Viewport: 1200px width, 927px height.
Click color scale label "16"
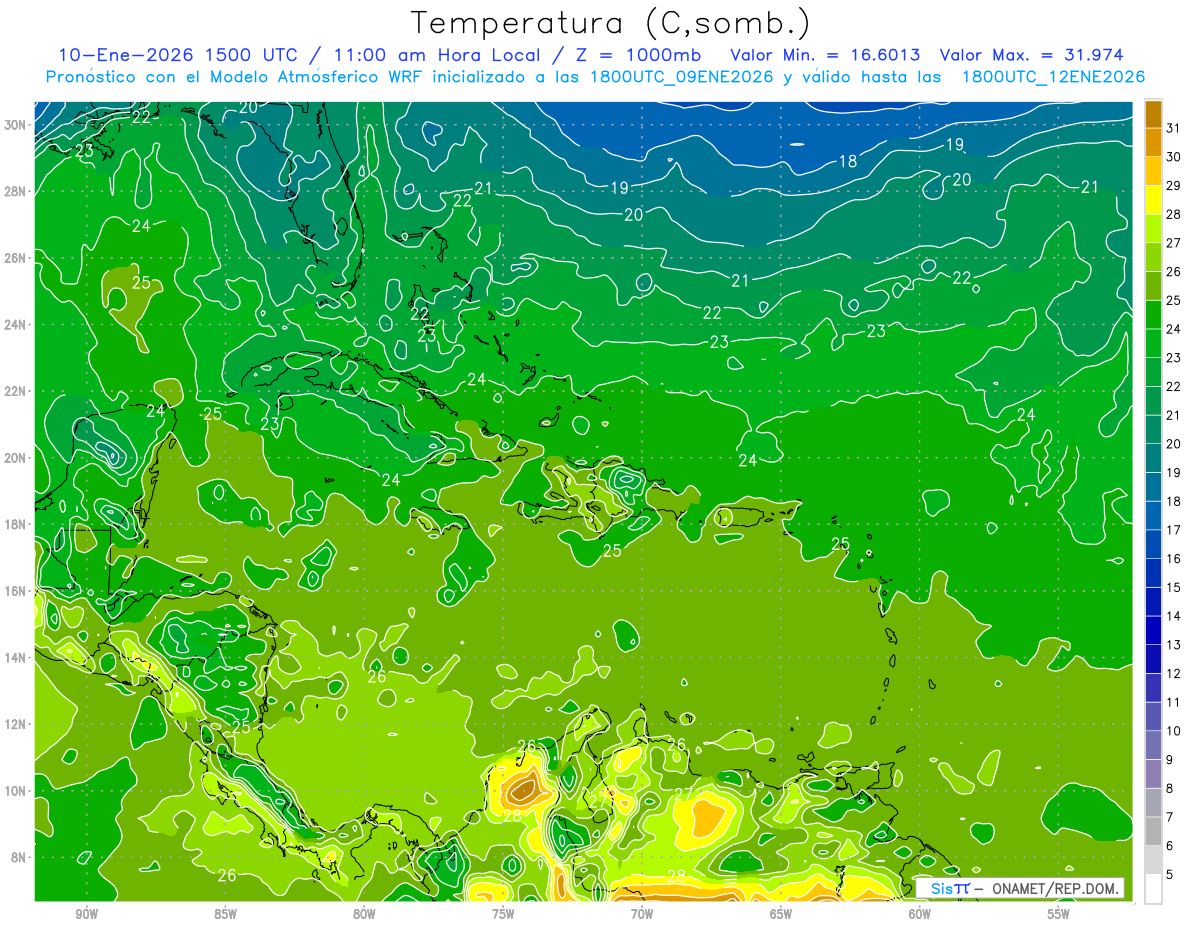pos(1174,559)
